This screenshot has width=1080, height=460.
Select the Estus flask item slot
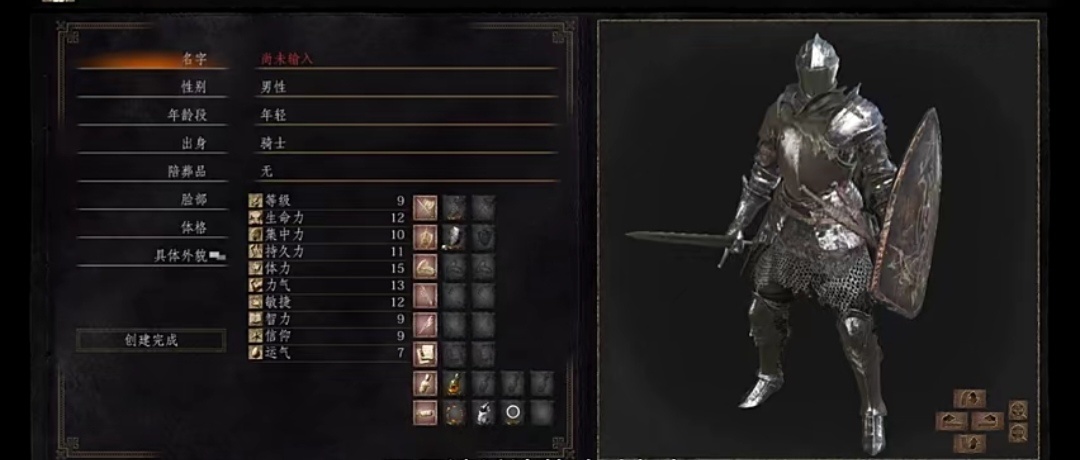coord(454,384)
